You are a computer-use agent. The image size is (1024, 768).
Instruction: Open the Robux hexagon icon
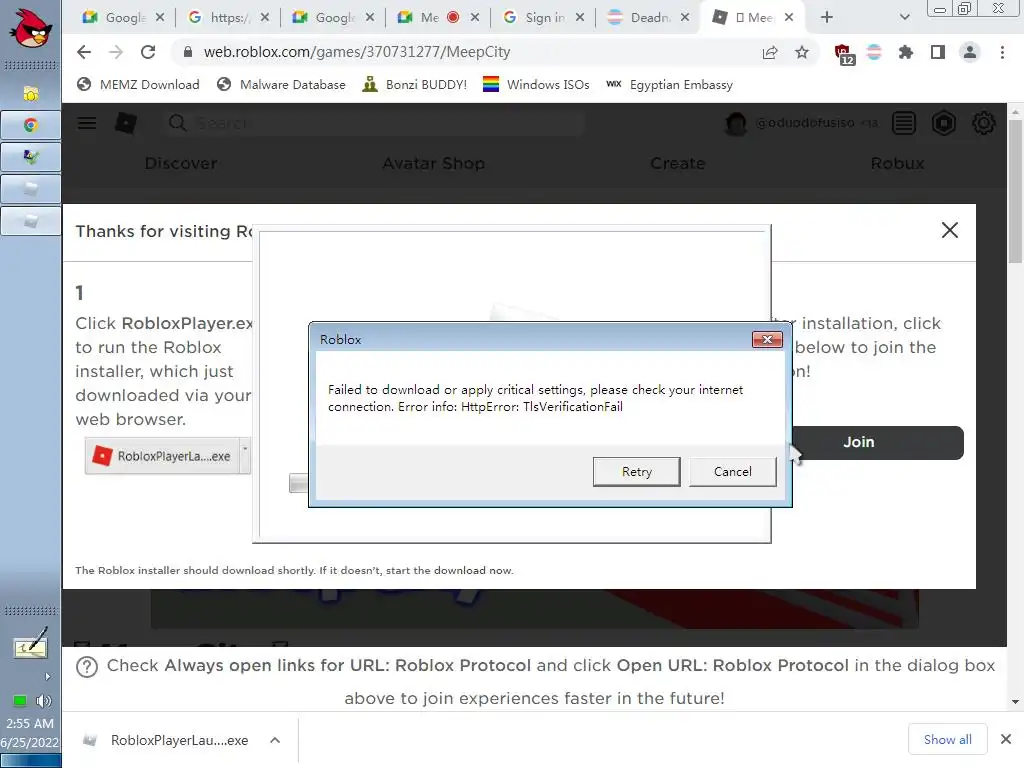pyautogui.click(x=944, y=123)
